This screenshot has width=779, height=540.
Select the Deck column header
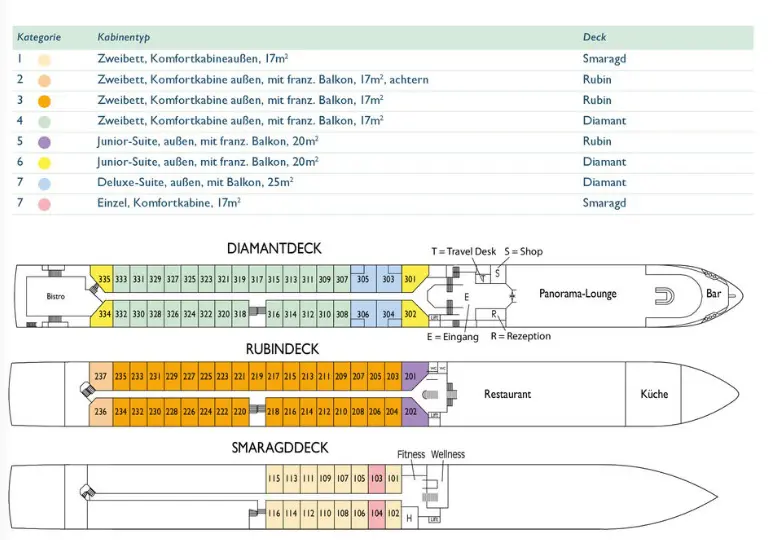[594, 37]
